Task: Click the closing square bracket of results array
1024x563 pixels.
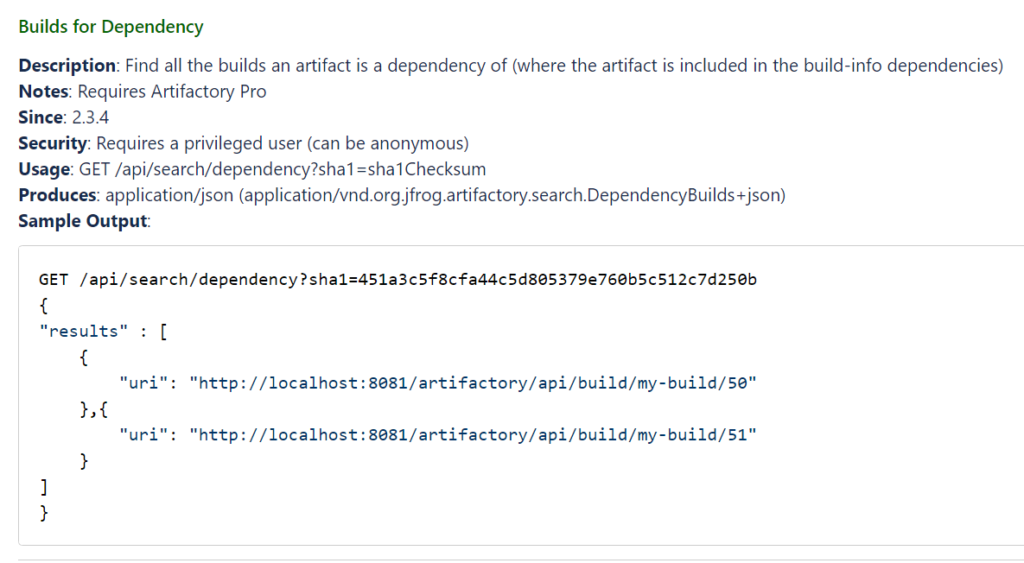Action: (x=43, y=487)
